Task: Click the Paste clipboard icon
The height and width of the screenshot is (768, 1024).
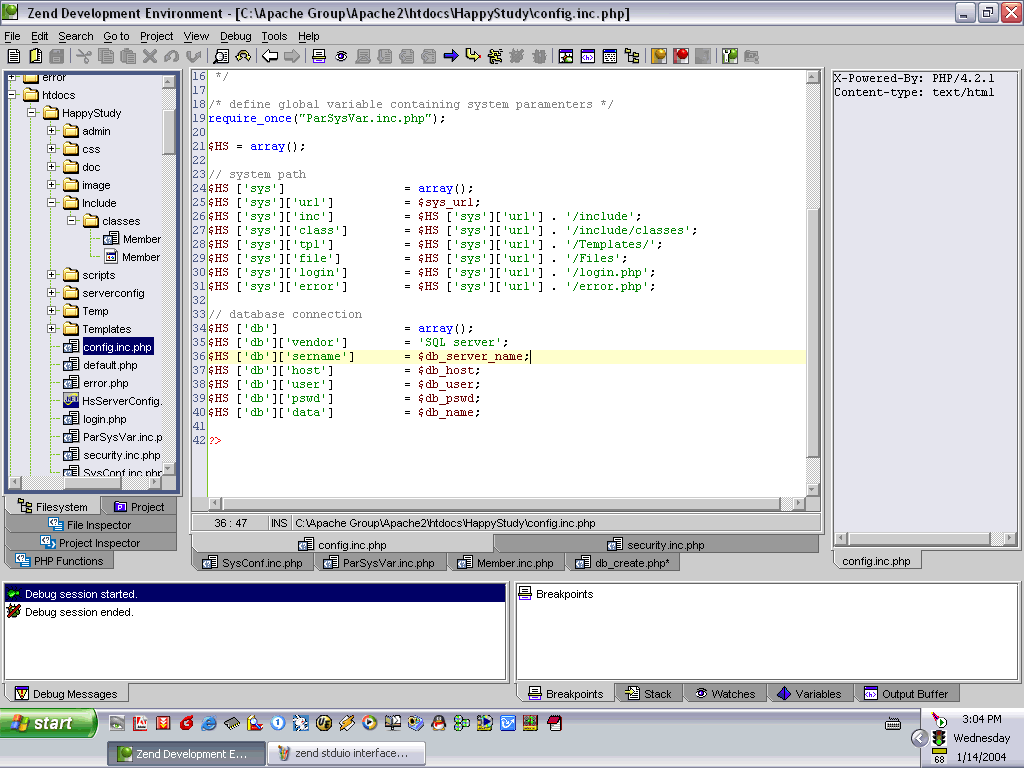Action: click(x=128, y=56)
